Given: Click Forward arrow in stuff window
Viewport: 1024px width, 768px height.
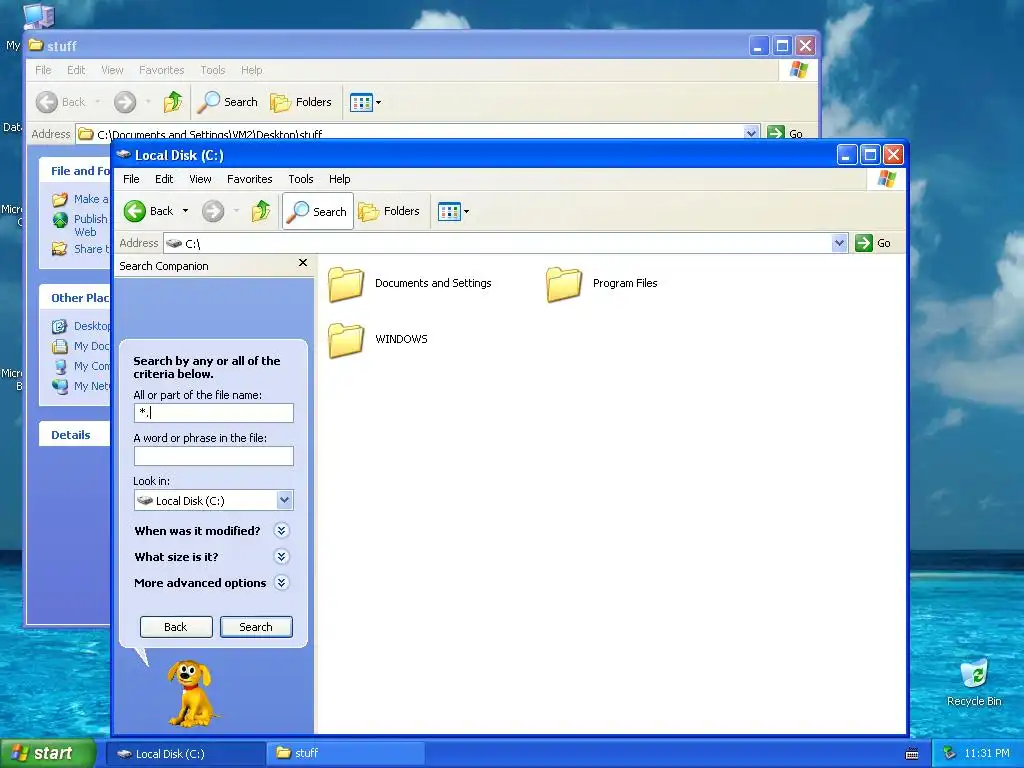Looking at the screenshot, I should point(125,102).
